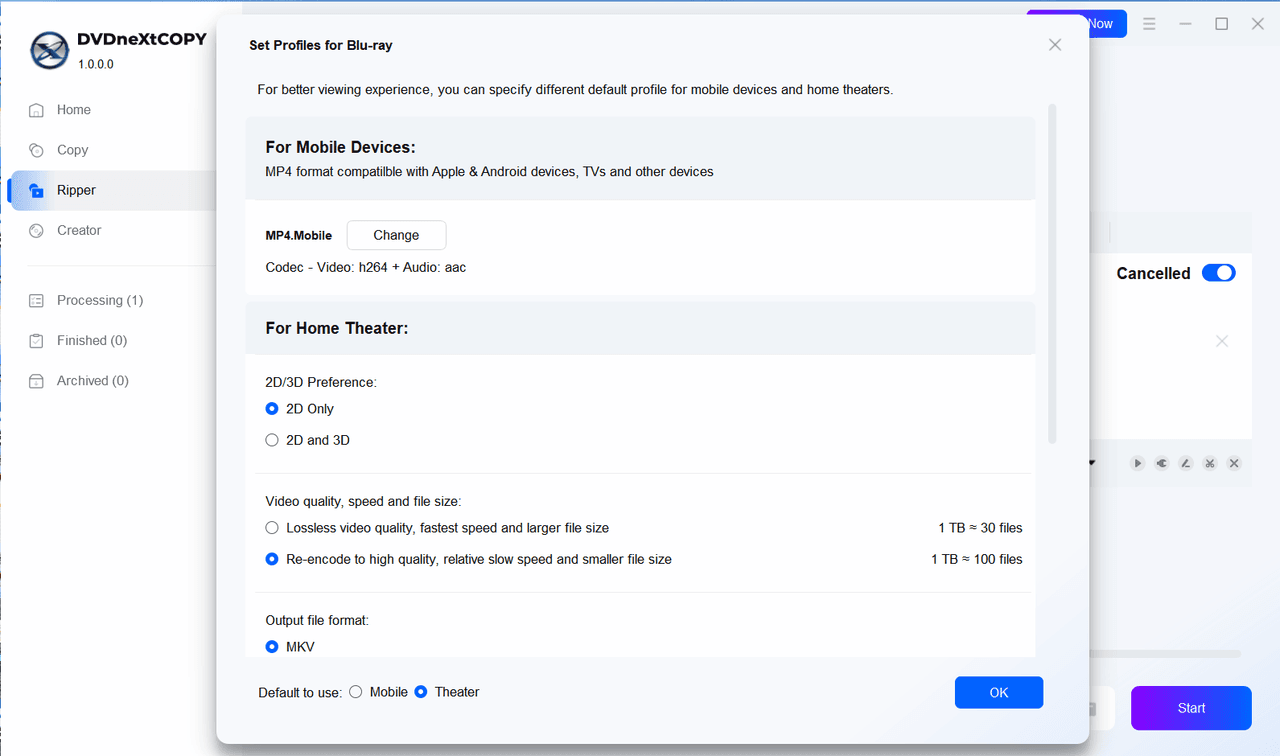The width and height of the screenshot is (1280, 756).
Task: Click 'Codec - Video: h264 + Audio: aac' text
Action: pos(366,267)
